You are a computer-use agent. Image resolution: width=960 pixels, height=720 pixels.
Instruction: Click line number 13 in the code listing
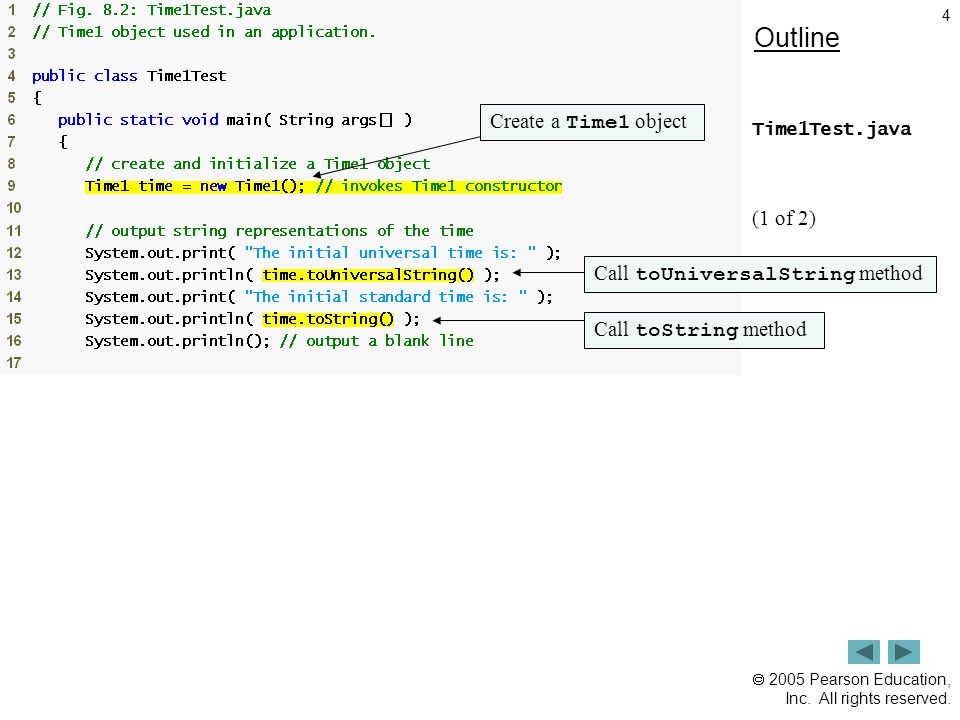pos(14,275)
